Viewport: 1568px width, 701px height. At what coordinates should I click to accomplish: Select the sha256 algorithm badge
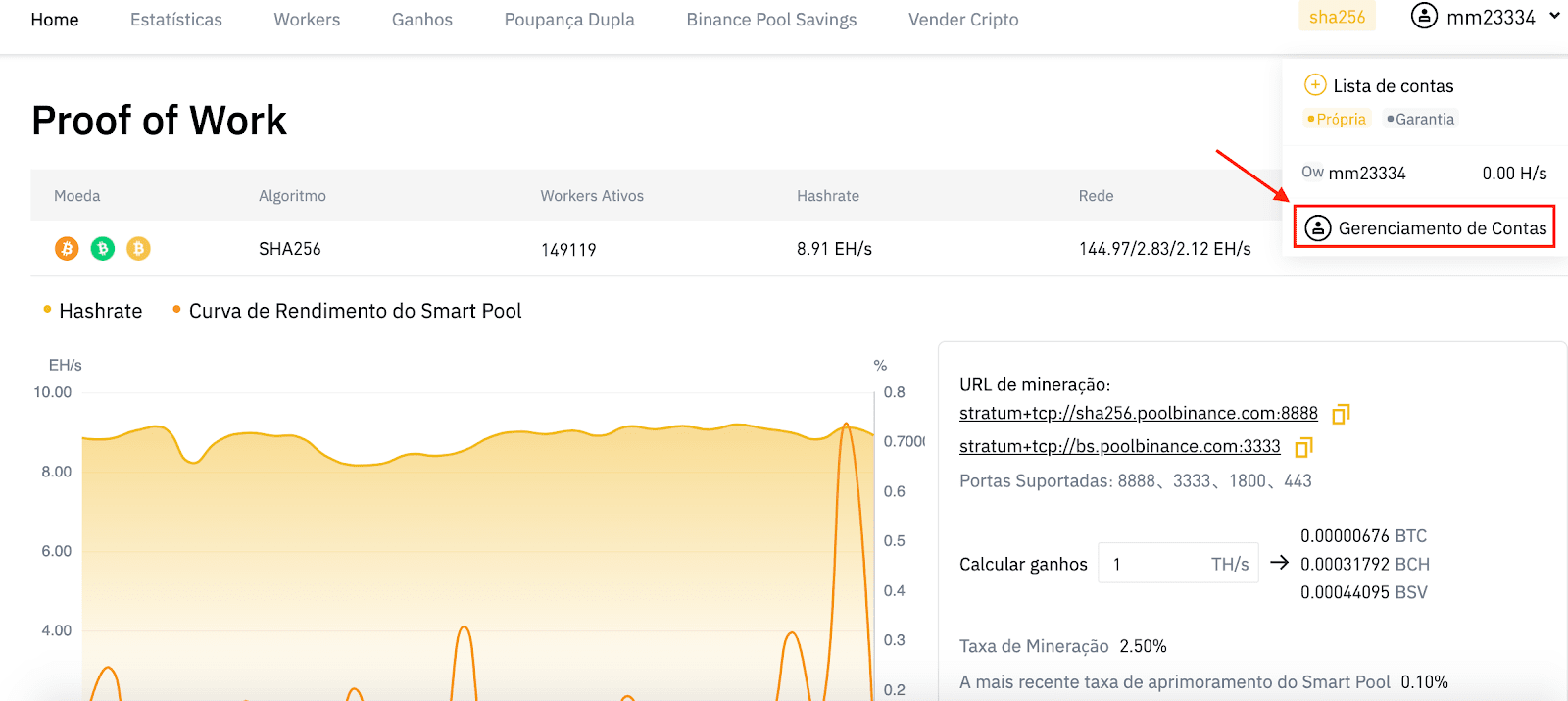(x=1337, y=17)
